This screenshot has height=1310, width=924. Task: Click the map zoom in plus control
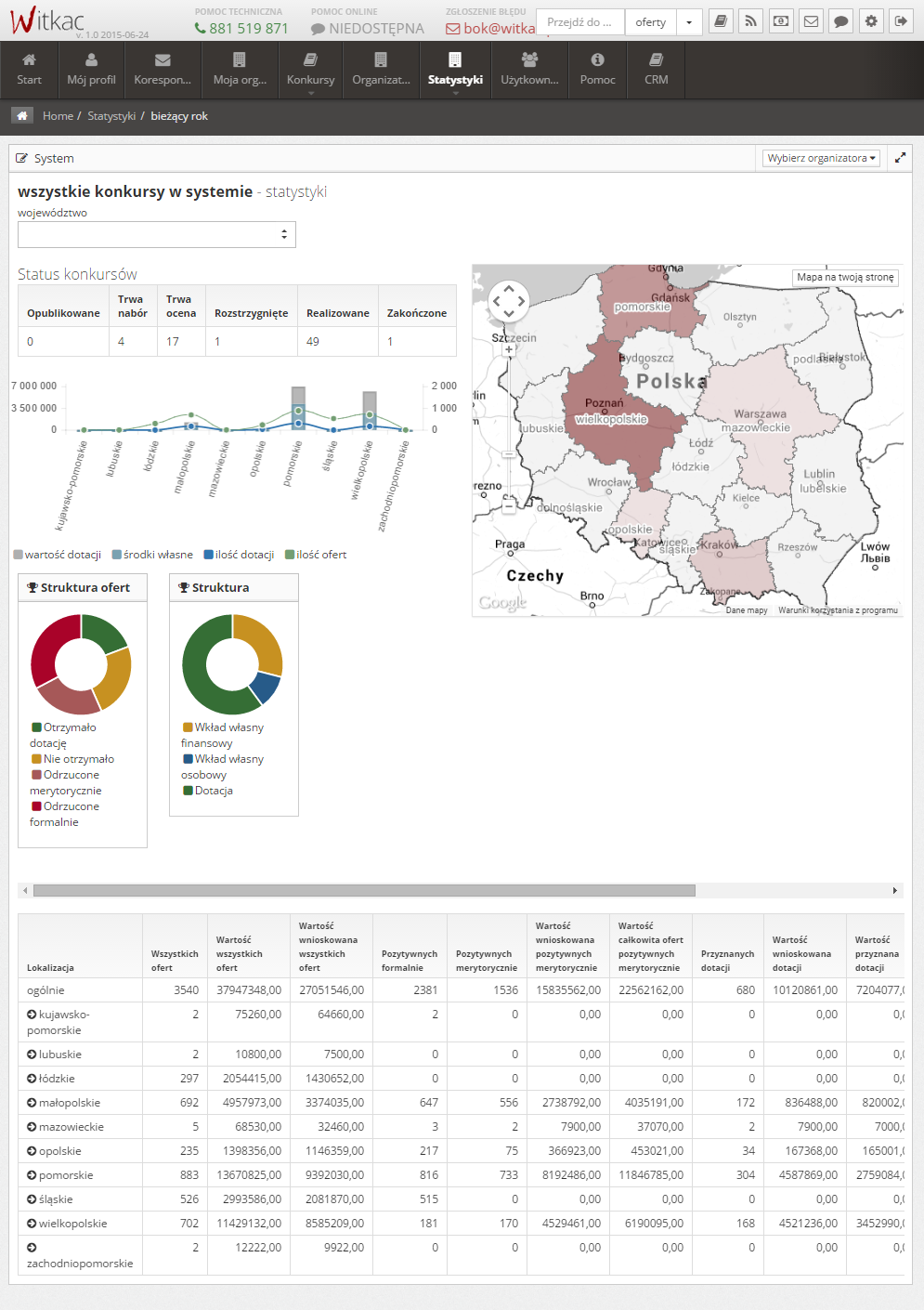pos(509,350)
